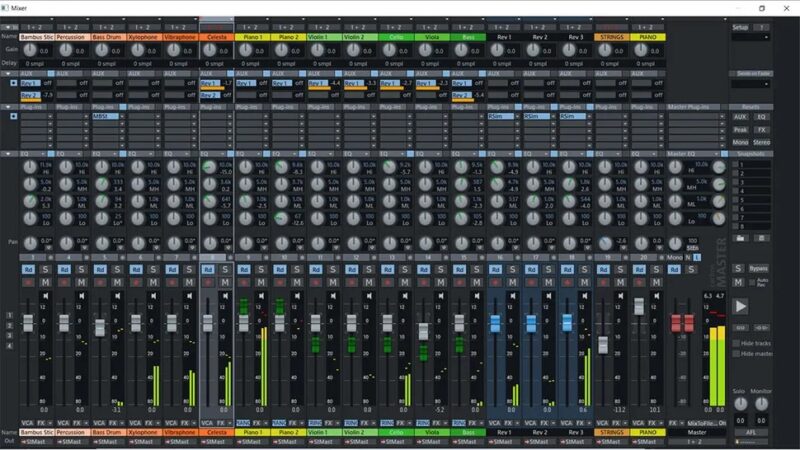Arm record on the Percussion channel
This screenshot has height=450, width=800.
64,282
